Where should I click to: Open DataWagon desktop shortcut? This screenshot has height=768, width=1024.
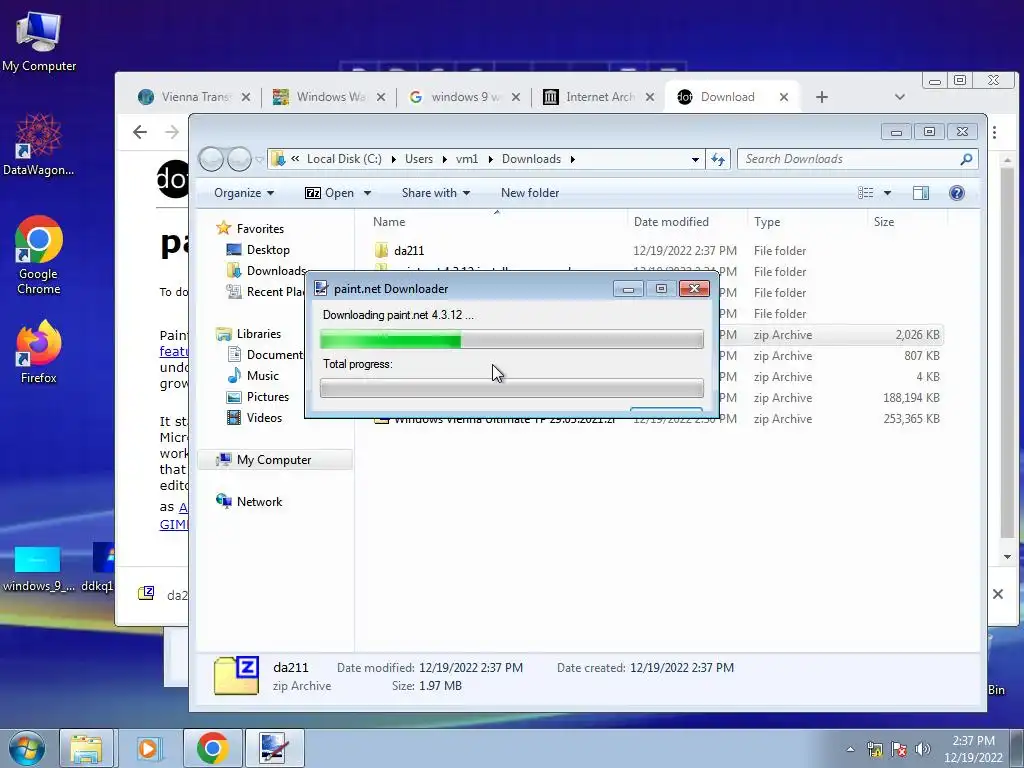pyautogui.click(x=39, y=144)
